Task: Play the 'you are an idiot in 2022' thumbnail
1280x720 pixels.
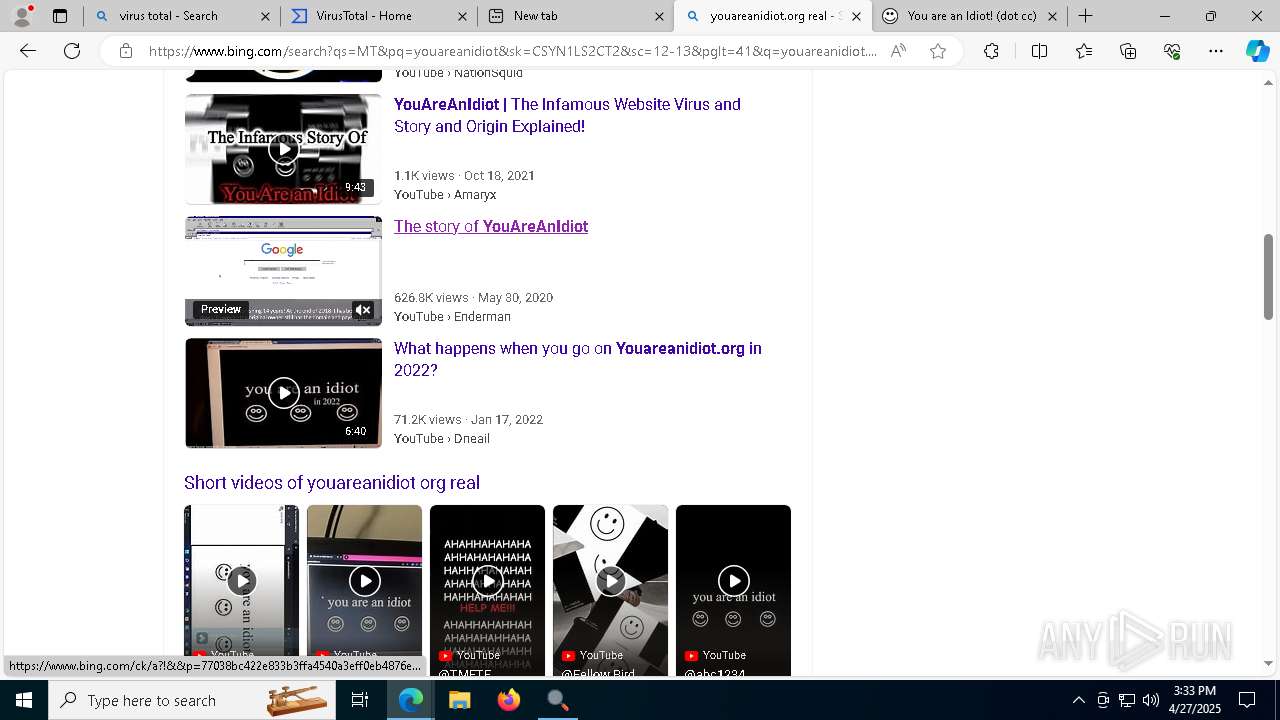Action: pos(283,393)
